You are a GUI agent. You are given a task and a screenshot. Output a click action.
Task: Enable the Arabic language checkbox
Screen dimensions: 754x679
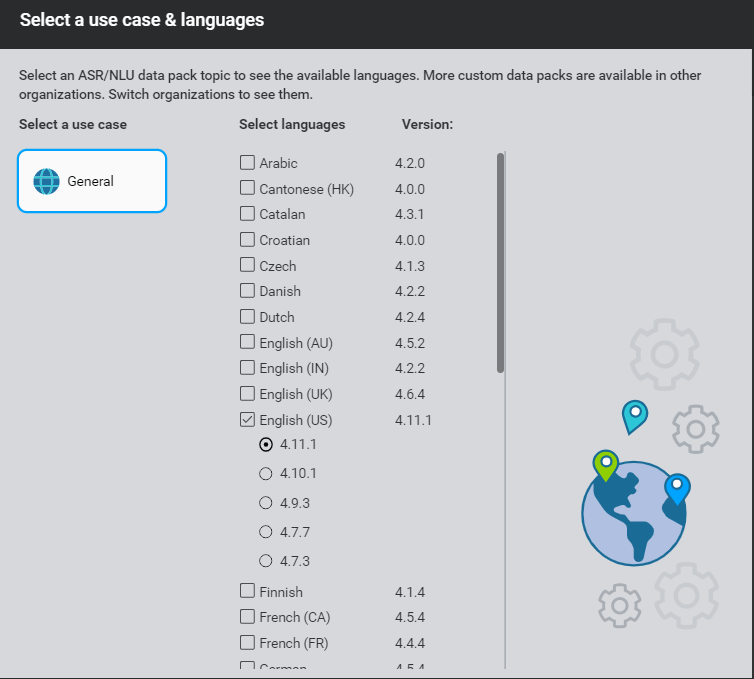click(x=247, y=163)
